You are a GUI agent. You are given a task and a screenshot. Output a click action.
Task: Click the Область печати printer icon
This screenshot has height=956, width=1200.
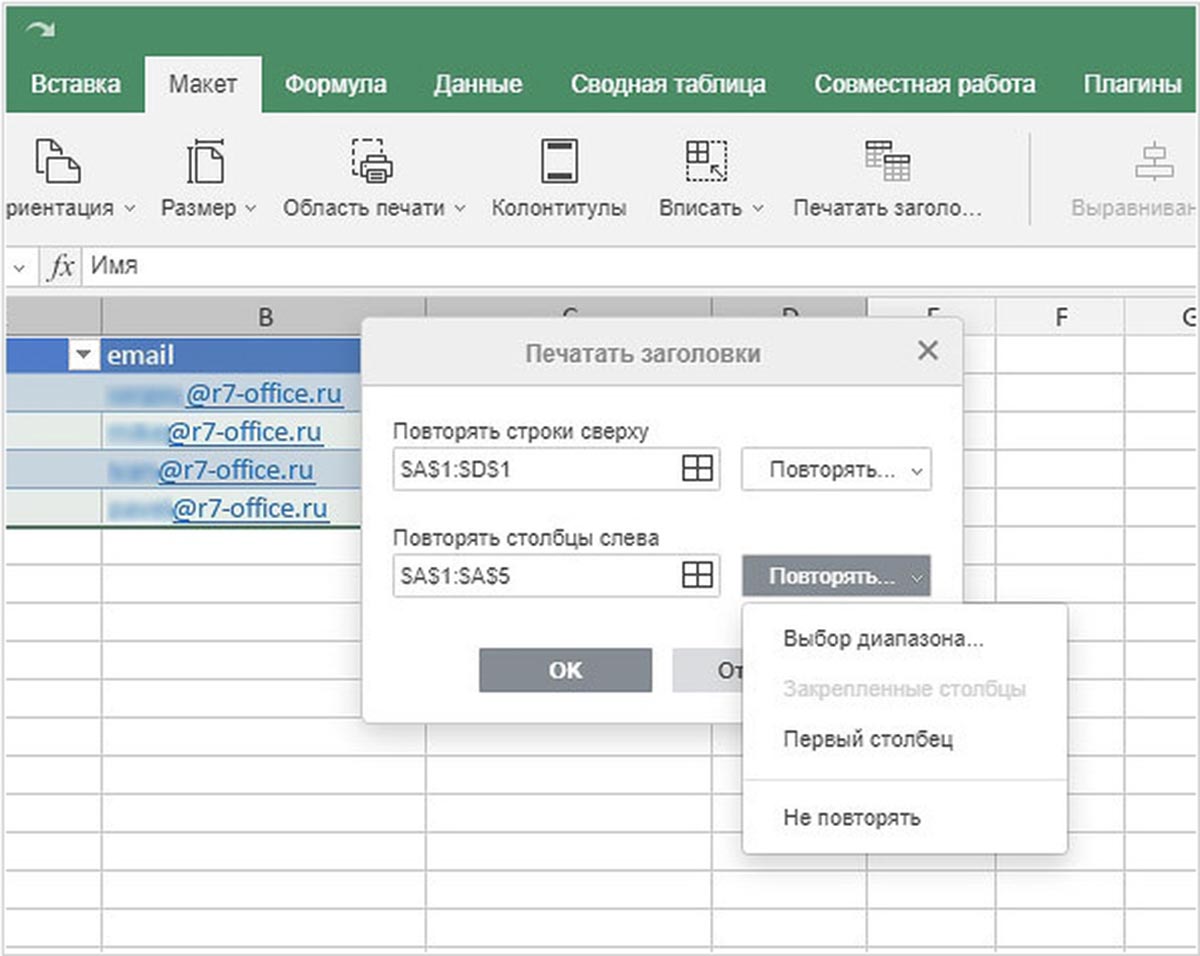point(372,162)
